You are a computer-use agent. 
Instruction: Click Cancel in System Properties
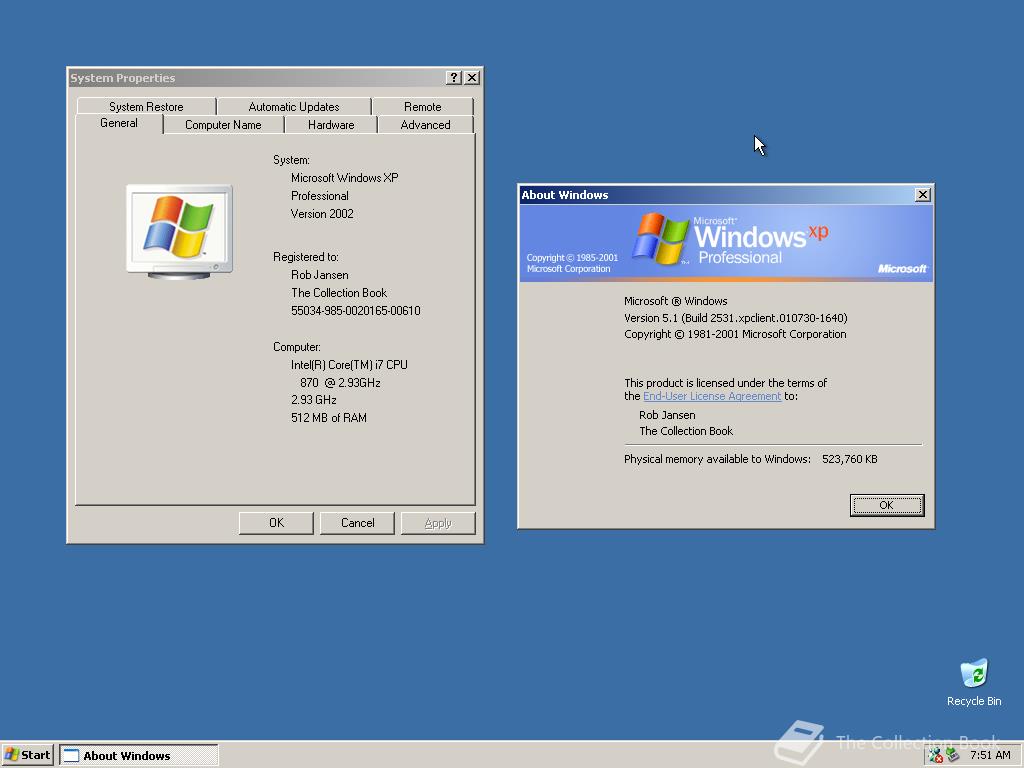[x=357, y=523]
